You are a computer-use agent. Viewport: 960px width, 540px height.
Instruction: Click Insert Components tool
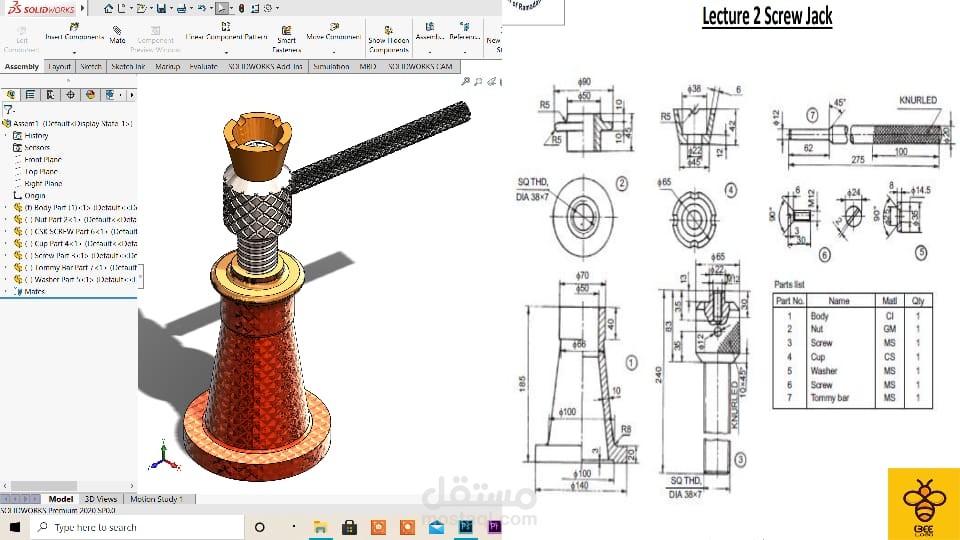(x=74, y=32)
